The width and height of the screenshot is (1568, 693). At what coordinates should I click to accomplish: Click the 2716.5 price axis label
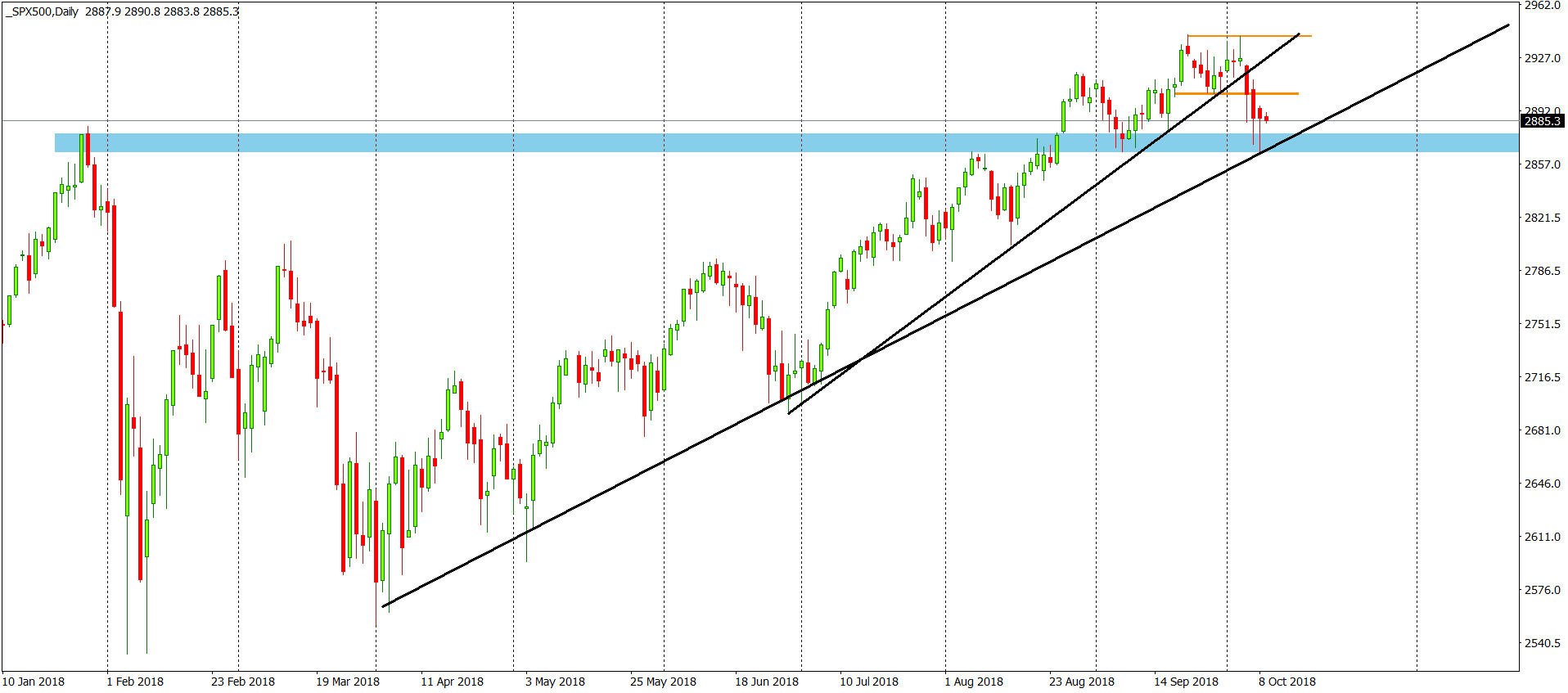(x=1543, y=377)
